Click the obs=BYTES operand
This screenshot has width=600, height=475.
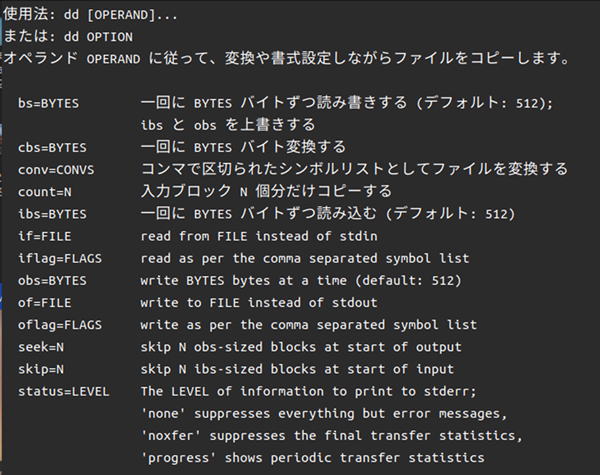[52, 280]
